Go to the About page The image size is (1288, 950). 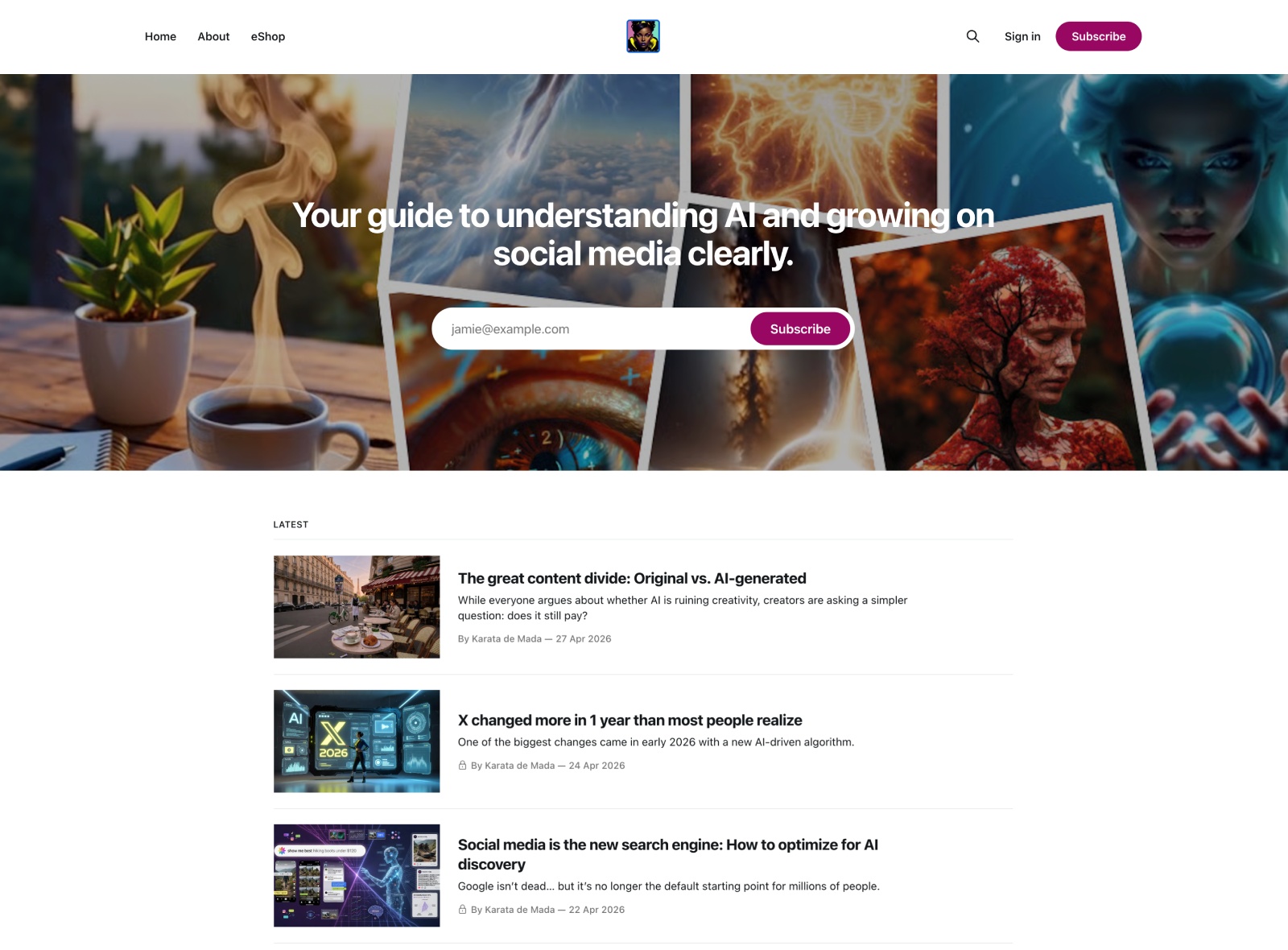213,36
